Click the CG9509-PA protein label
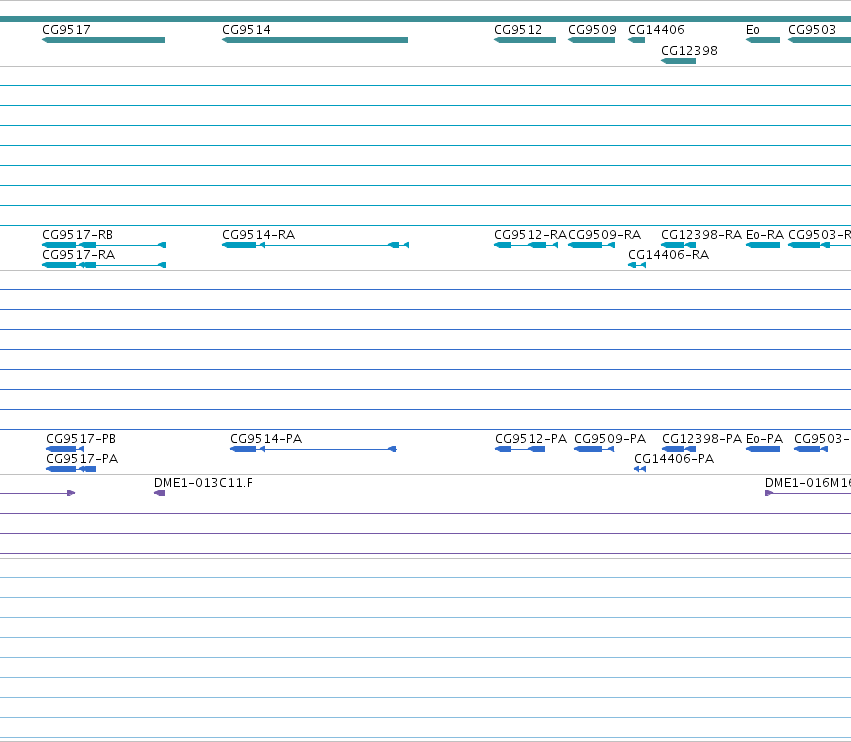Viewport: 851px width, 742px height. point(610,439)
